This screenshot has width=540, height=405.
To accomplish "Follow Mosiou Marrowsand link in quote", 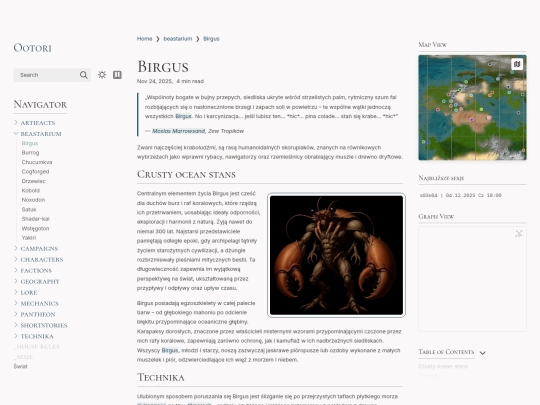I will 178,131.
